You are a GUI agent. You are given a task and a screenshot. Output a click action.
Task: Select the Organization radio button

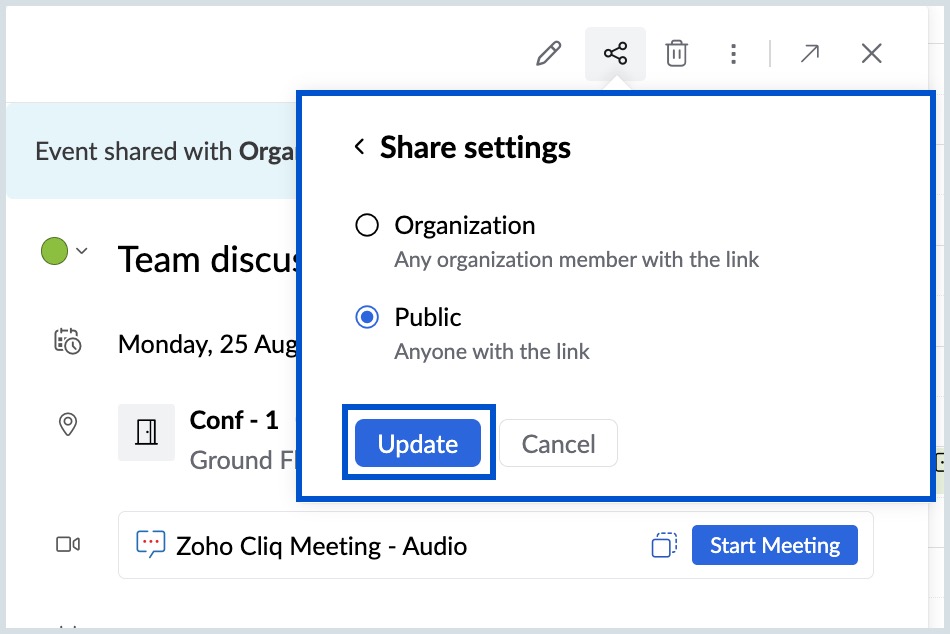pos(367,226)
